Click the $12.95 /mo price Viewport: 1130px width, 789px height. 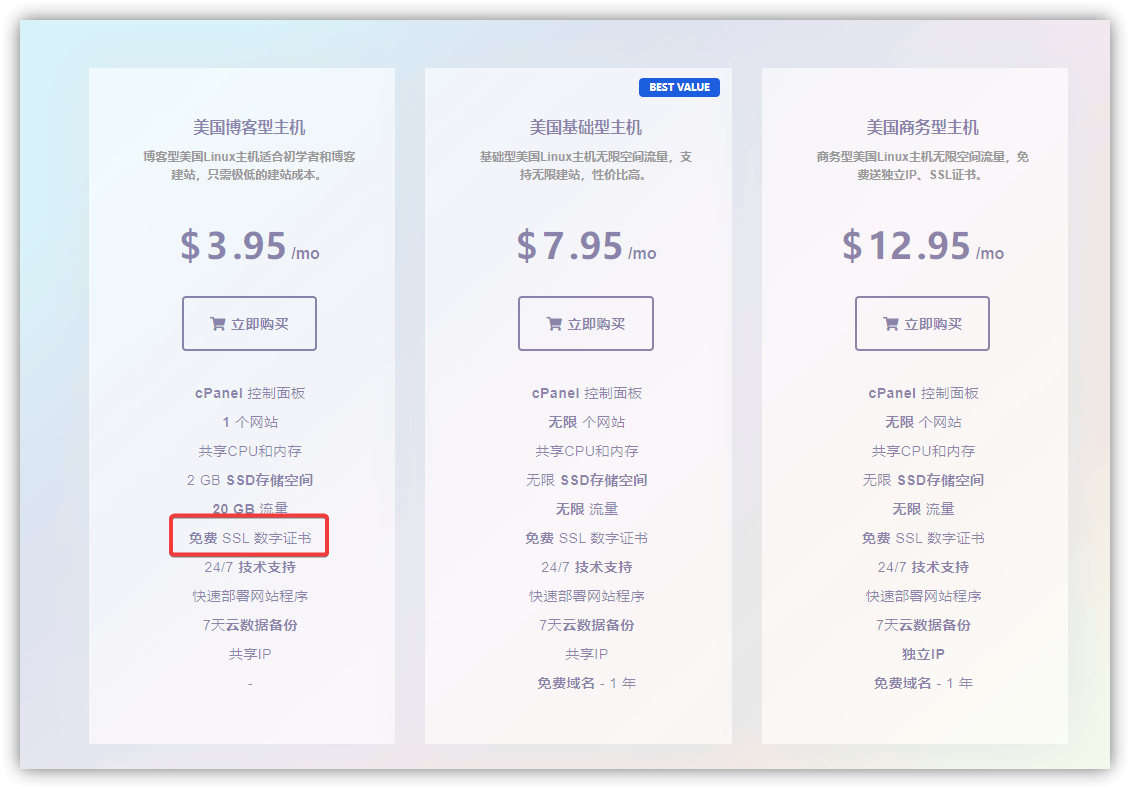coord(922,246)
